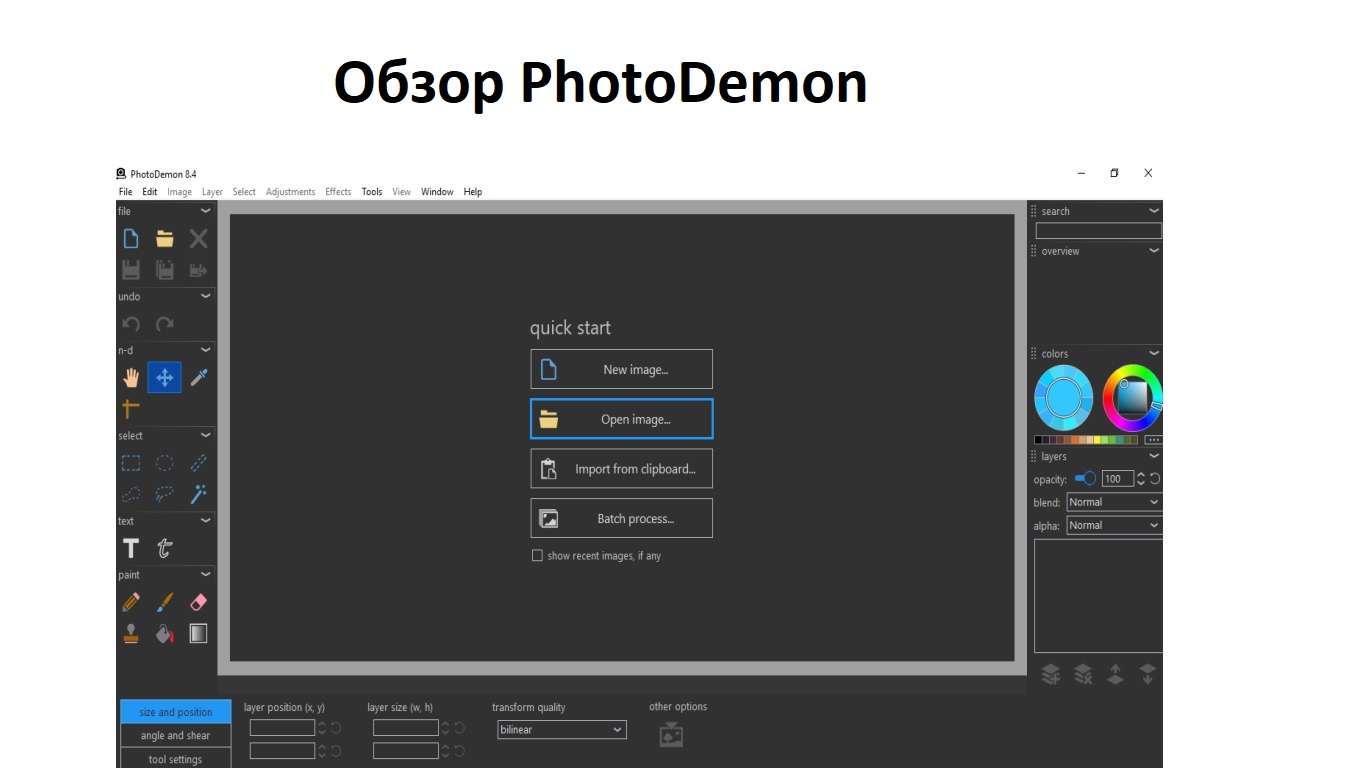Open the blend mode dropdown
Viewport: 1366px width, 768px height.
1114,502
